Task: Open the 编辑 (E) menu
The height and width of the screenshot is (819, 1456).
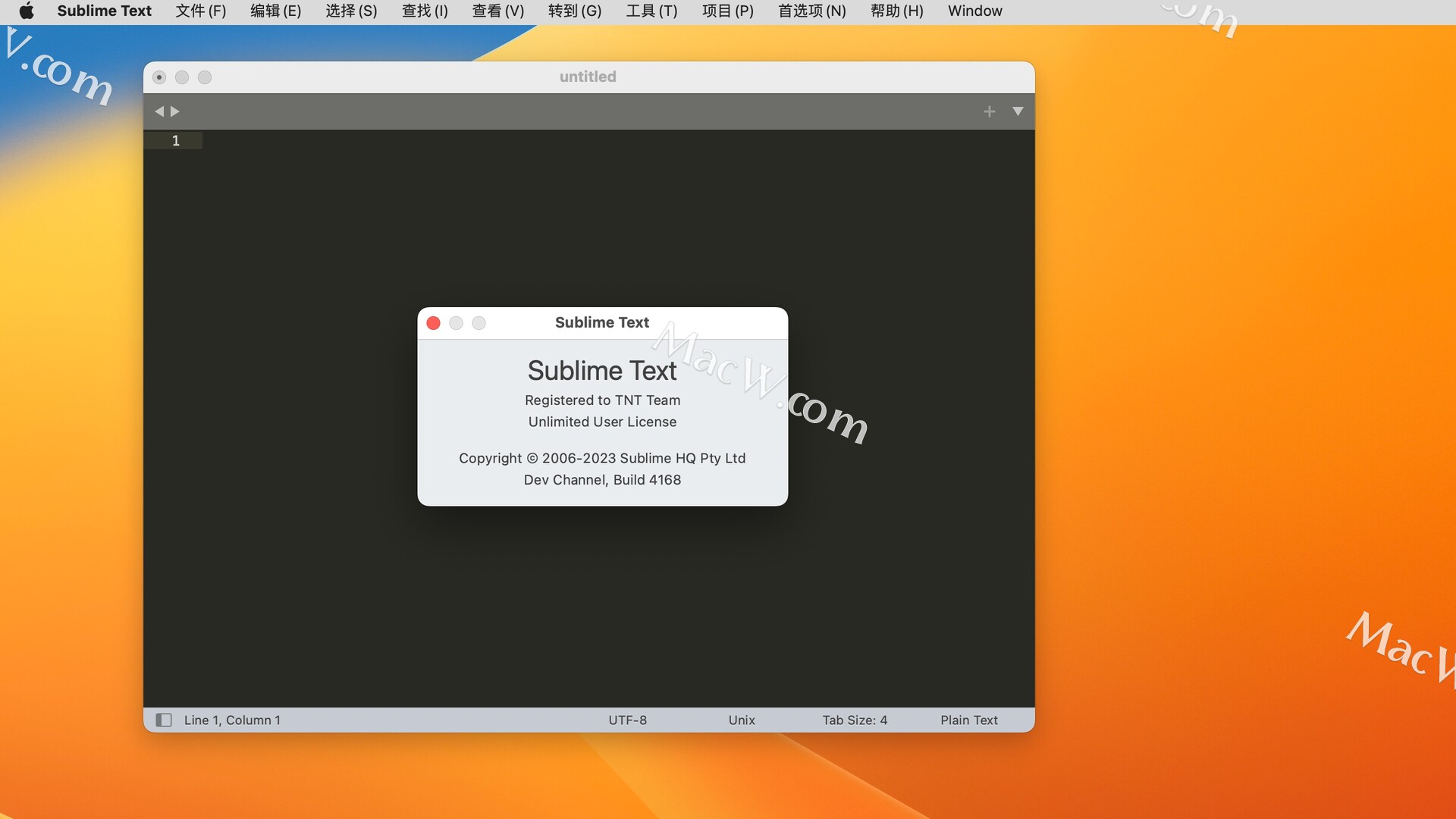Action: [x=276, y=11]
